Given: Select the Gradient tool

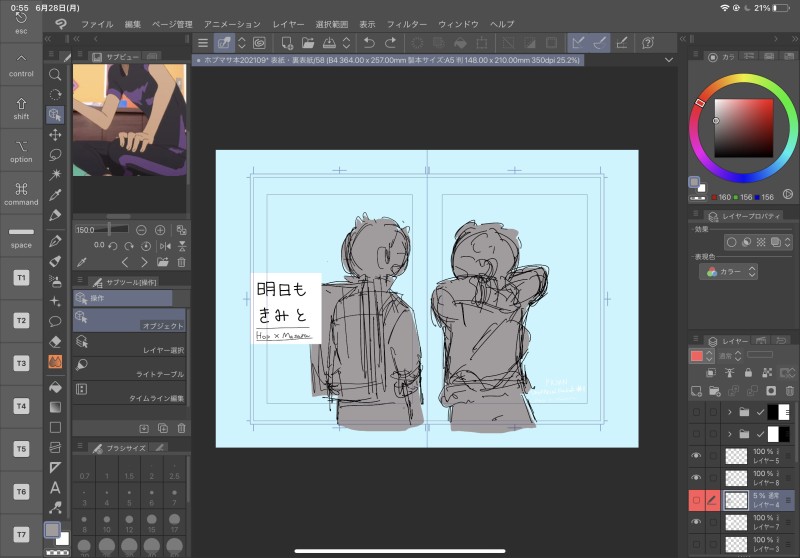Looking at the screenshot, I should [x=55, y=407].
